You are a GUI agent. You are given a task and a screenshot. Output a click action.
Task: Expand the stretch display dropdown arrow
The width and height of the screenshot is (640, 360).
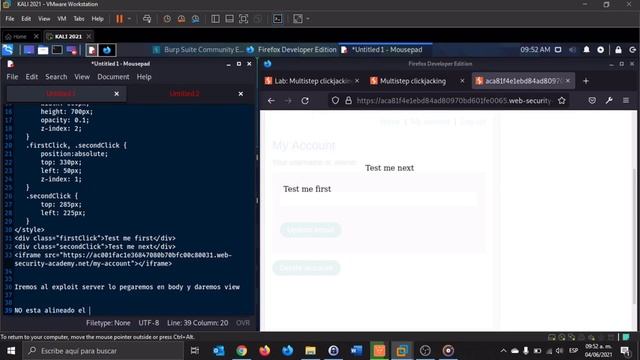coord(308,19)
